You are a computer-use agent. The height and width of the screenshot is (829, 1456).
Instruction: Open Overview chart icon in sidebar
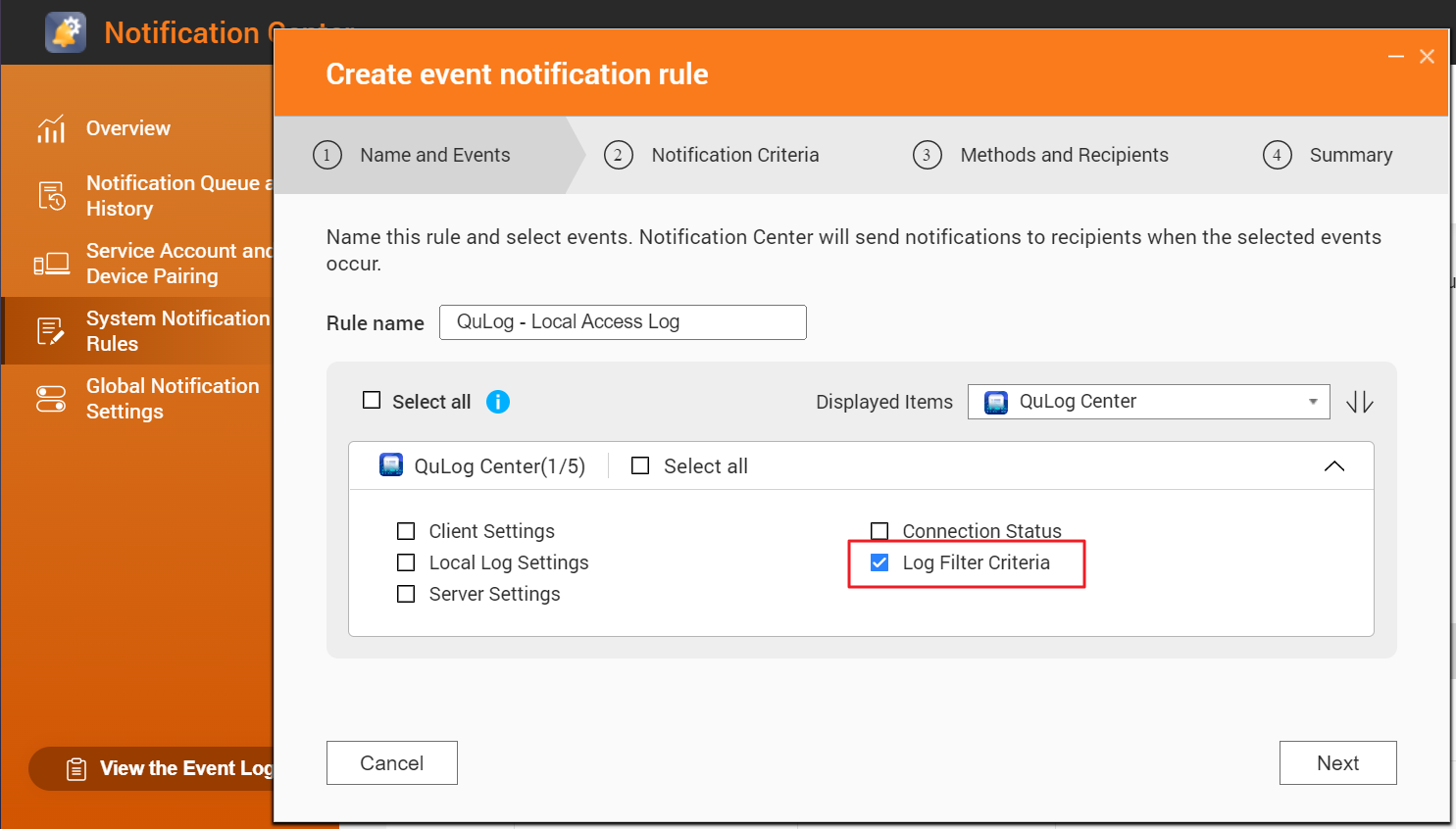(x=51, y=128)
